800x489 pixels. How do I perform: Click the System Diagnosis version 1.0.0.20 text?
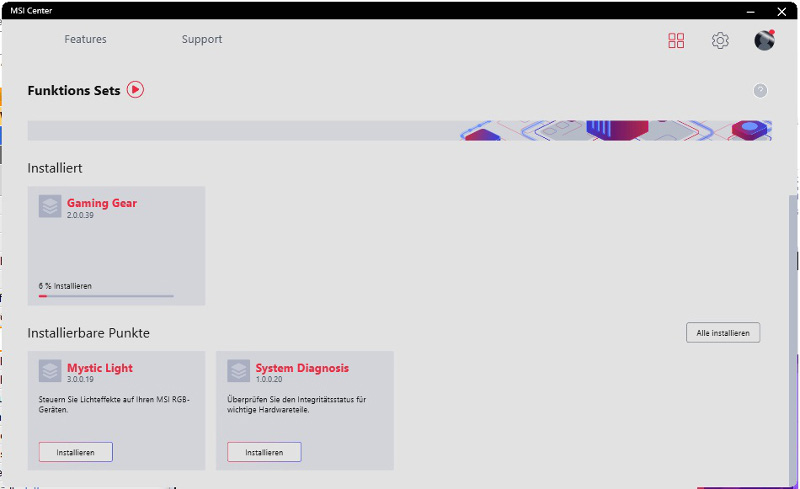coord(269,379)
